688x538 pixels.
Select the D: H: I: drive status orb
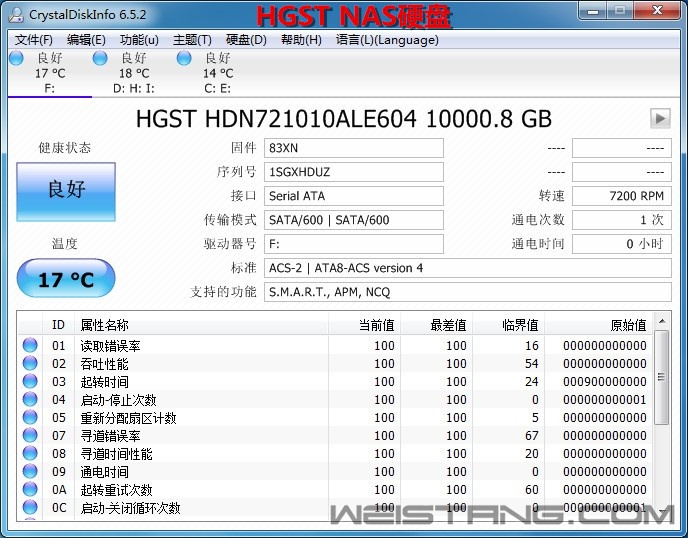tap(100, 58)
